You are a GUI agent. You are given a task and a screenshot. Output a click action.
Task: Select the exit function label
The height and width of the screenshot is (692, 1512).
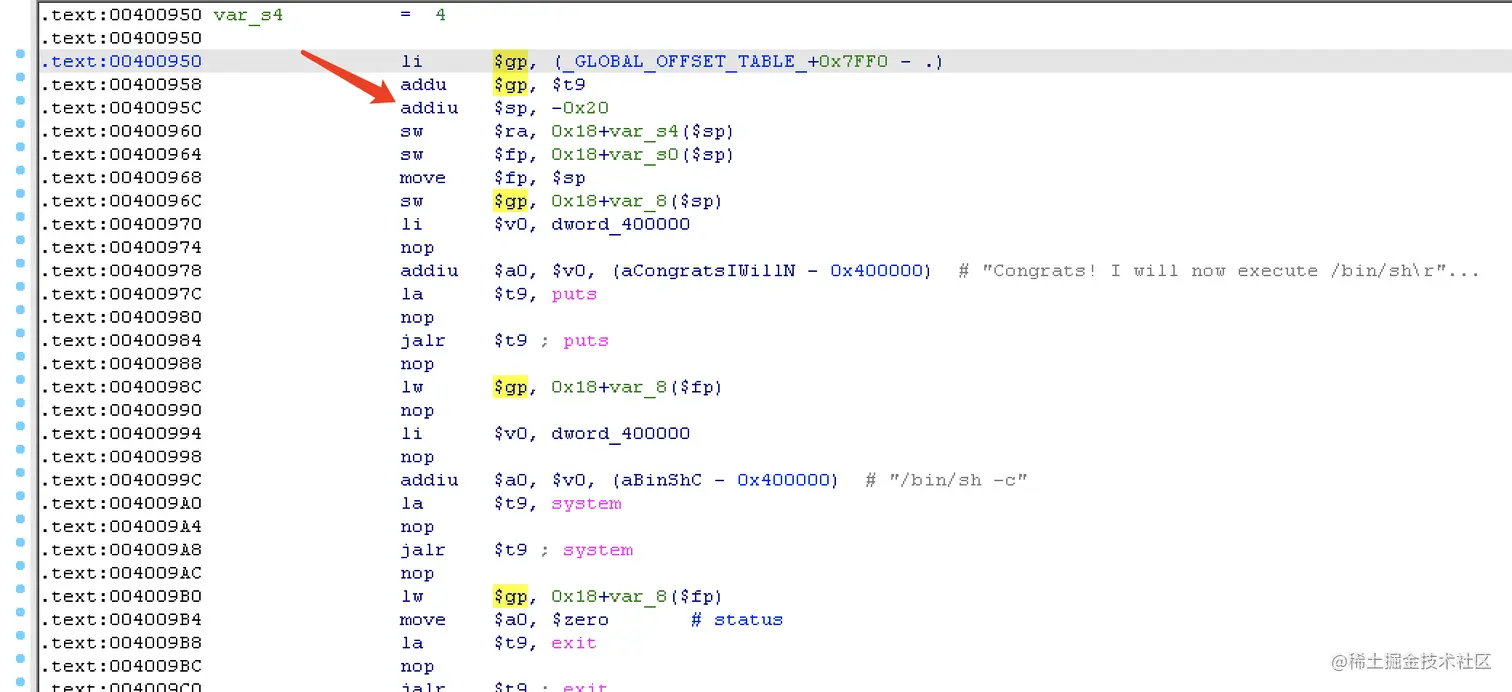click(x=573, y=643)
